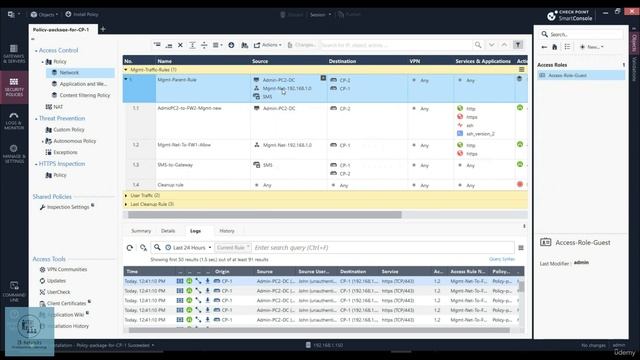Click back arrow in Objects panel
The height and width of the screenshot is (360, 640).
coord(544,47)
